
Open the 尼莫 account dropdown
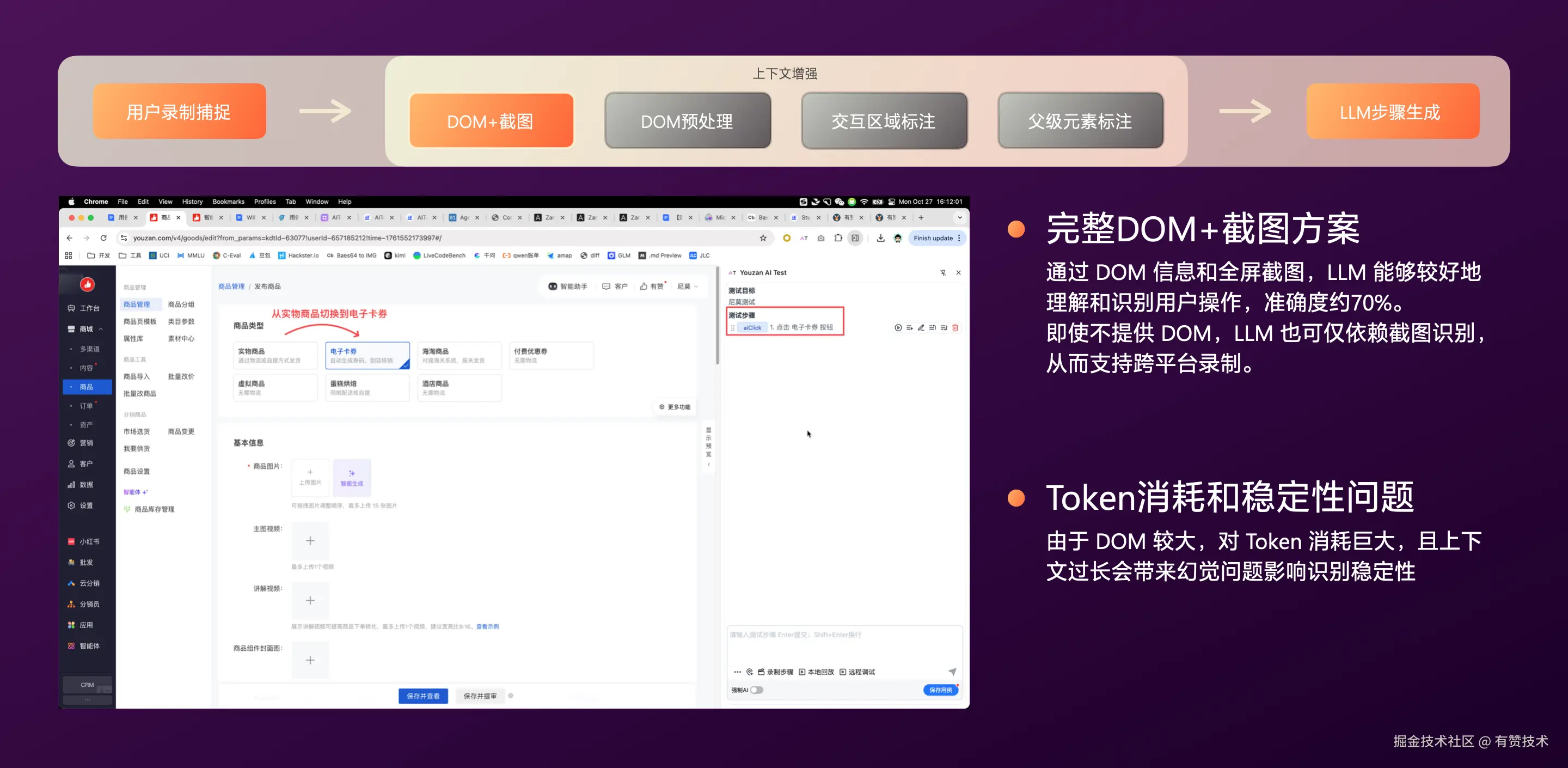(x=688, y=287)
